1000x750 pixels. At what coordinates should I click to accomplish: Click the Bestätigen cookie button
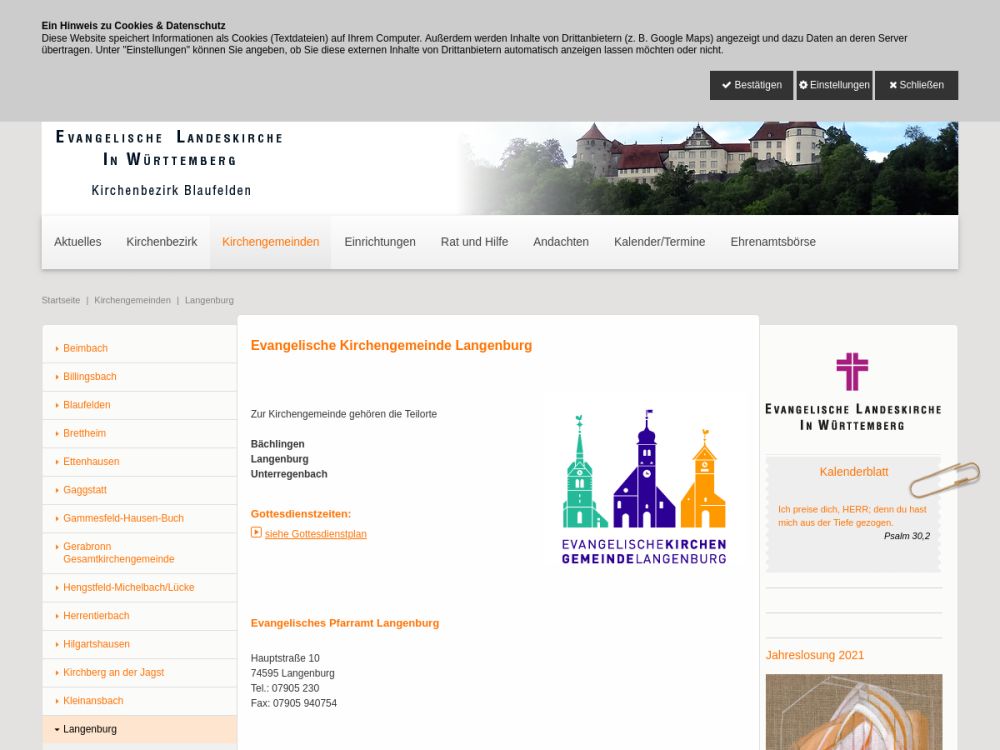pyautogui.click(x=751, y=85)
